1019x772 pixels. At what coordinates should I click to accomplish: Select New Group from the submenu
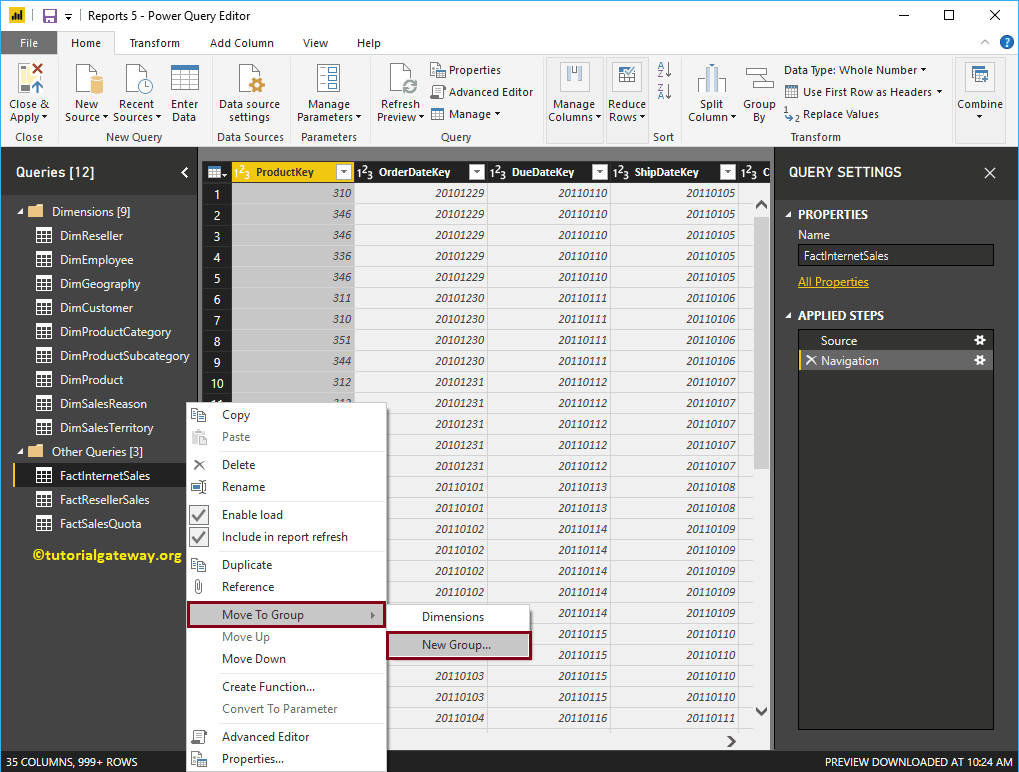tap(458, 645)
